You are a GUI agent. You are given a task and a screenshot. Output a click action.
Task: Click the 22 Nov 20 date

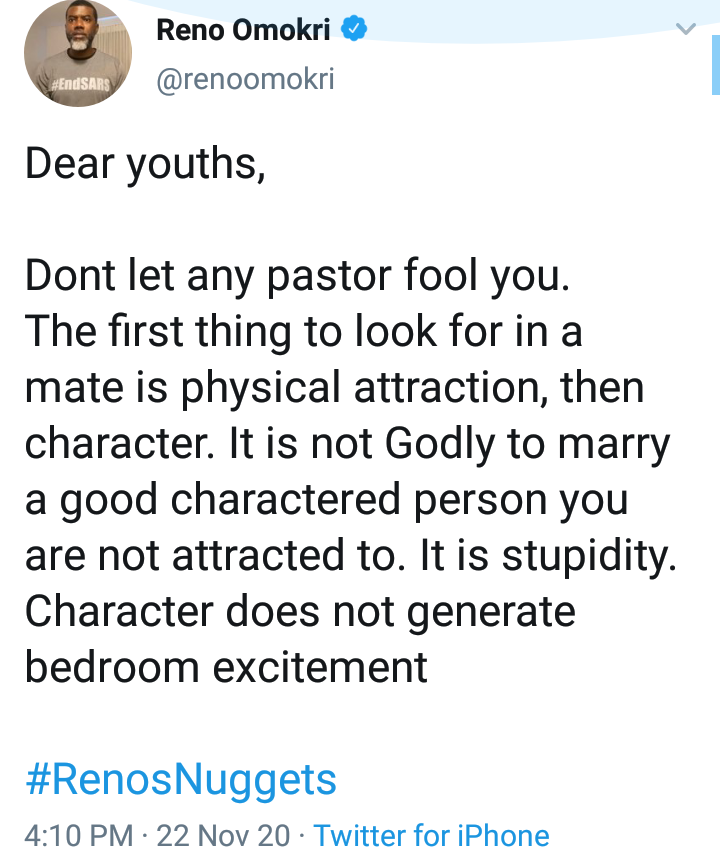(x=223, y=835)
